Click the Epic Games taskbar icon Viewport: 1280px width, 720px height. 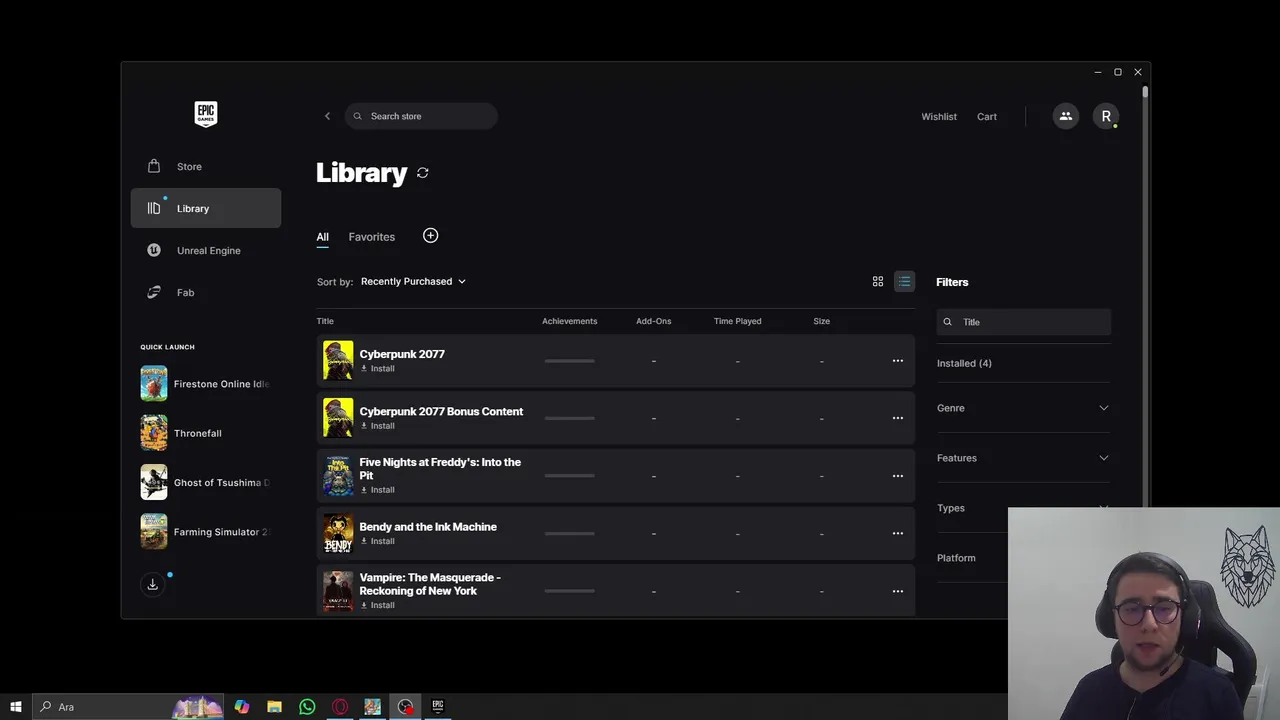coord(437,707)
